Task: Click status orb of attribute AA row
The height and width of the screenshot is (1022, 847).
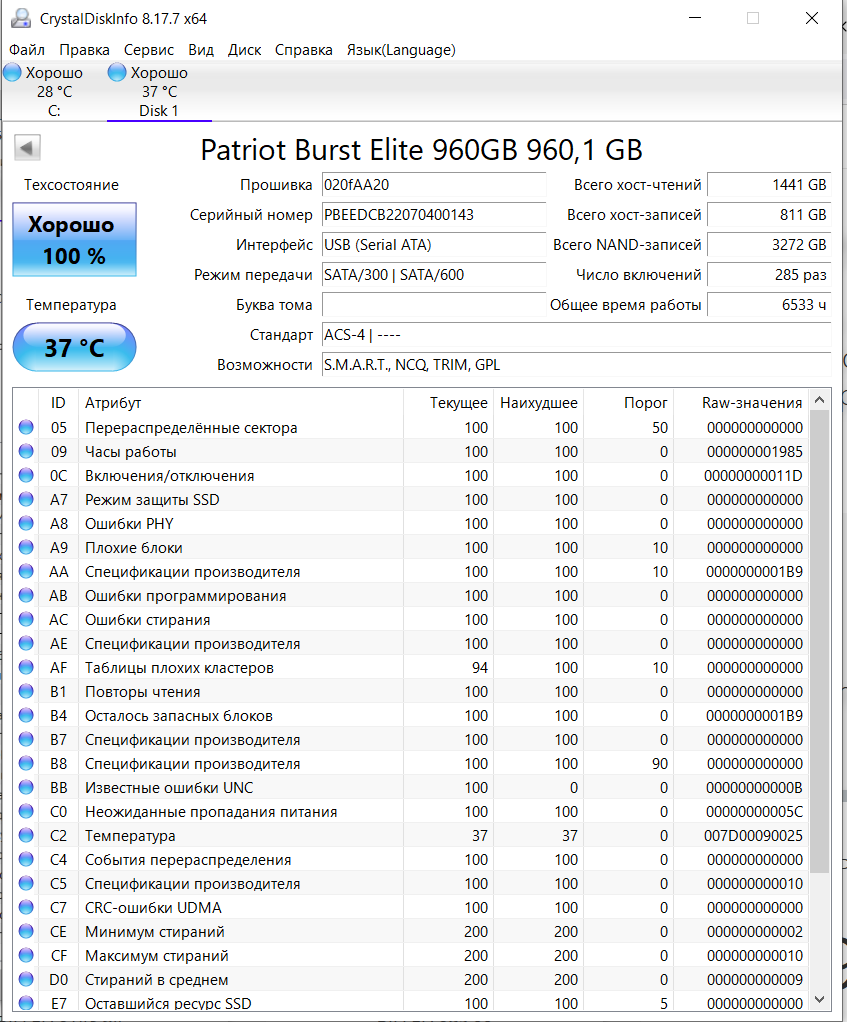Action: point(26,572)
